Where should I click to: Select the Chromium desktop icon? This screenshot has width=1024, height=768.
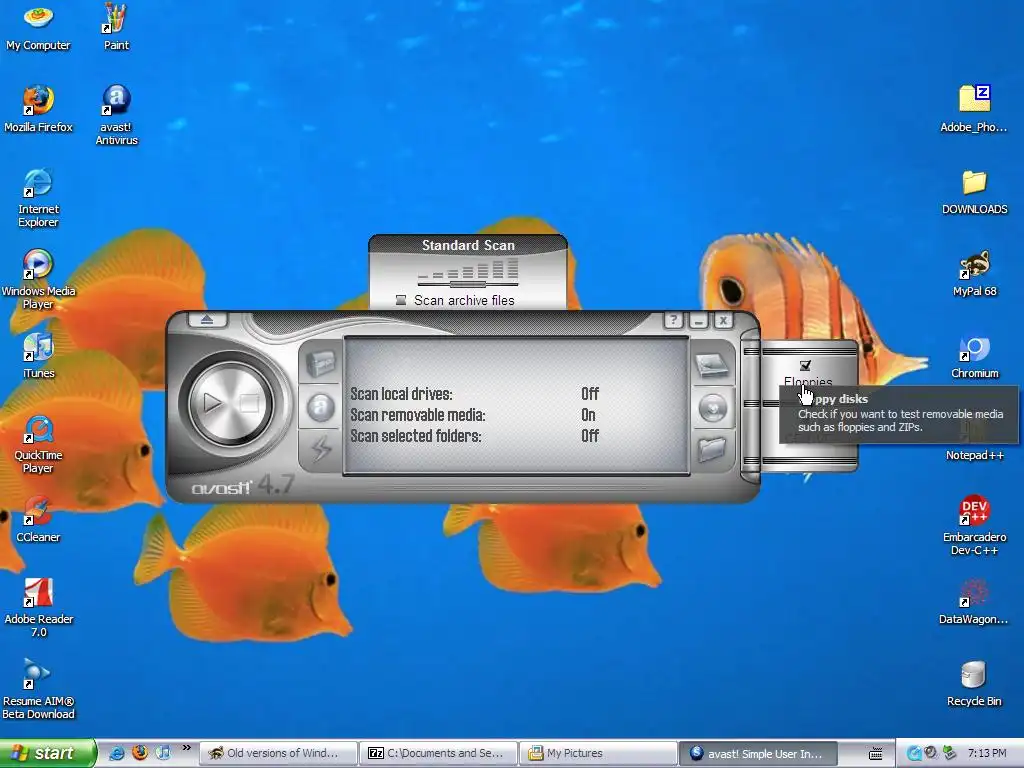coord(974,357)
